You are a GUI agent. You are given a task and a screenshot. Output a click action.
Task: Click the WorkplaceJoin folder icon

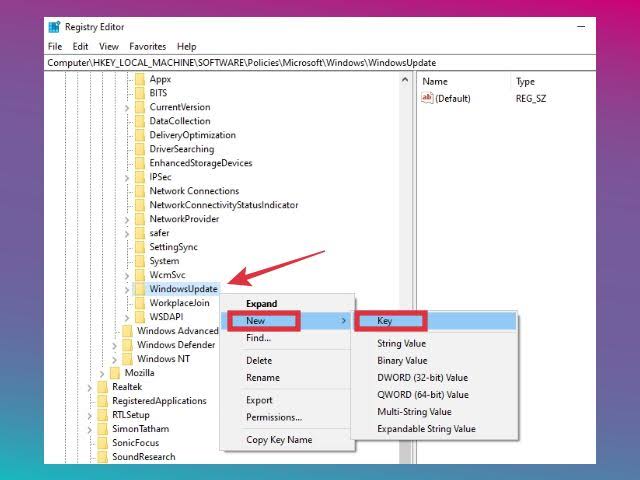pos(140,303)
